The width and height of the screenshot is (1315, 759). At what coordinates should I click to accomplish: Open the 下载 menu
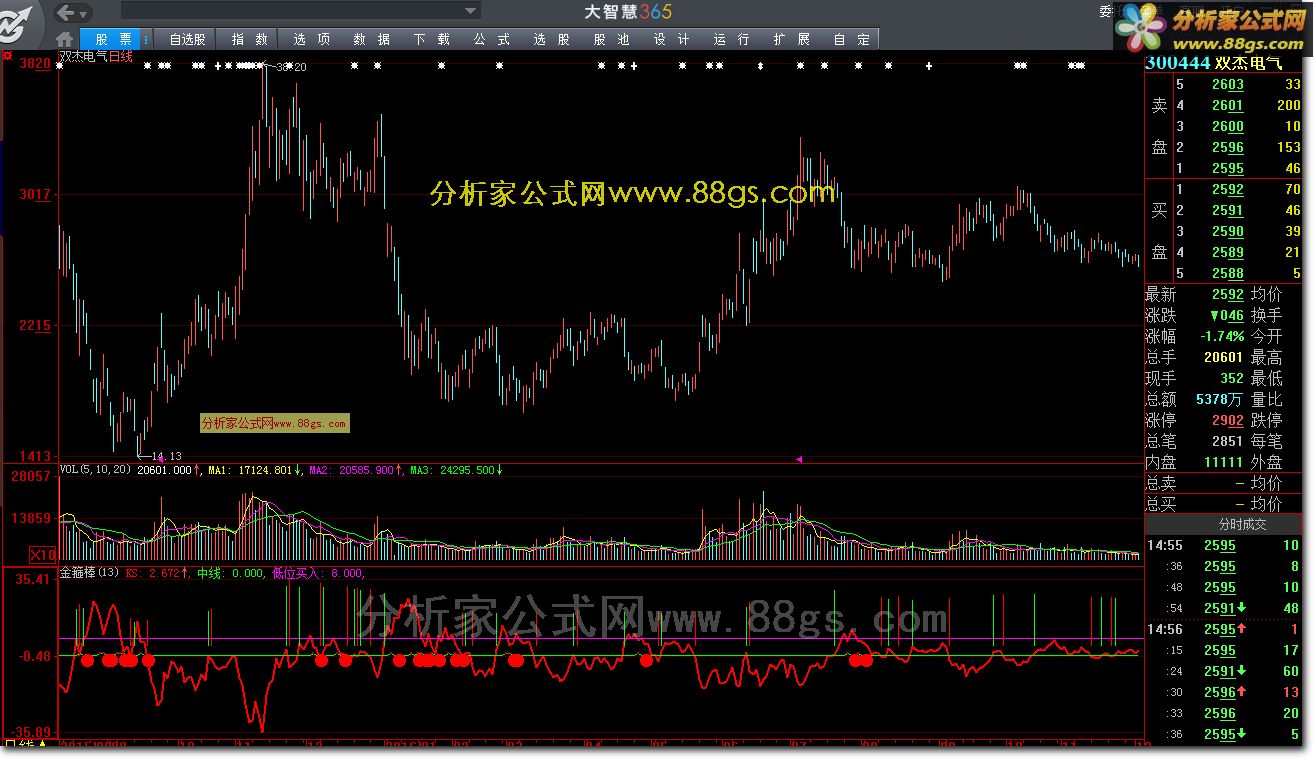click(431, 39)
